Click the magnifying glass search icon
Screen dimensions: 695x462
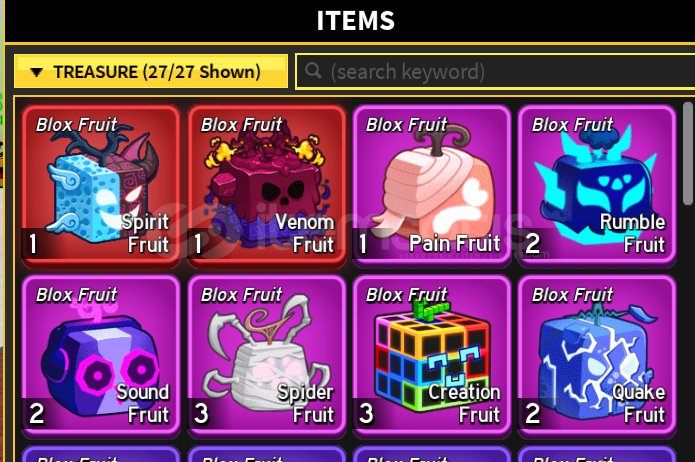coord(313,71)
